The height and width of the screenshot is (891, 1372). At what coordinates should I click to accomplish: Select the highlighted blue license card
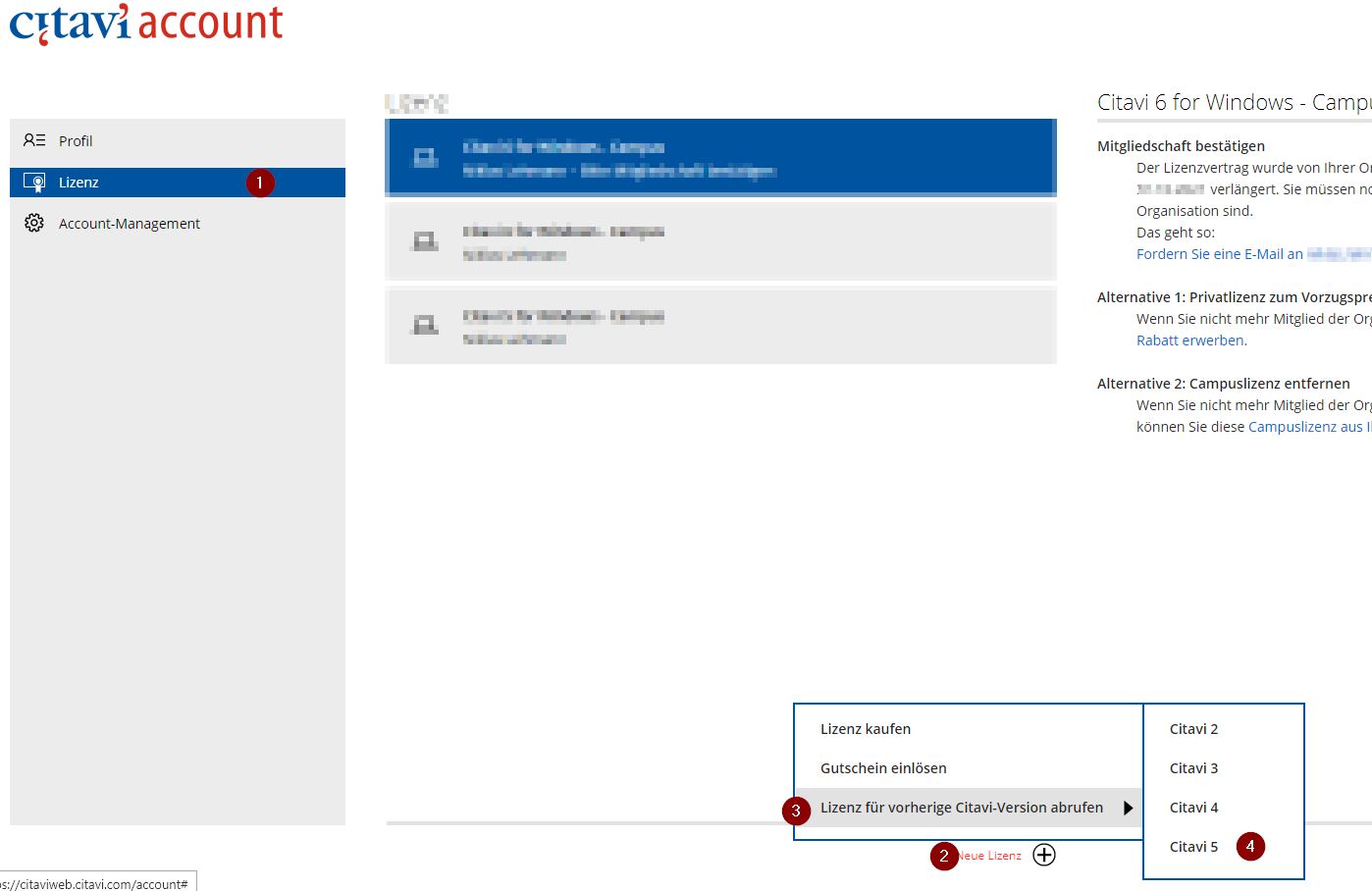pos(720,158)
